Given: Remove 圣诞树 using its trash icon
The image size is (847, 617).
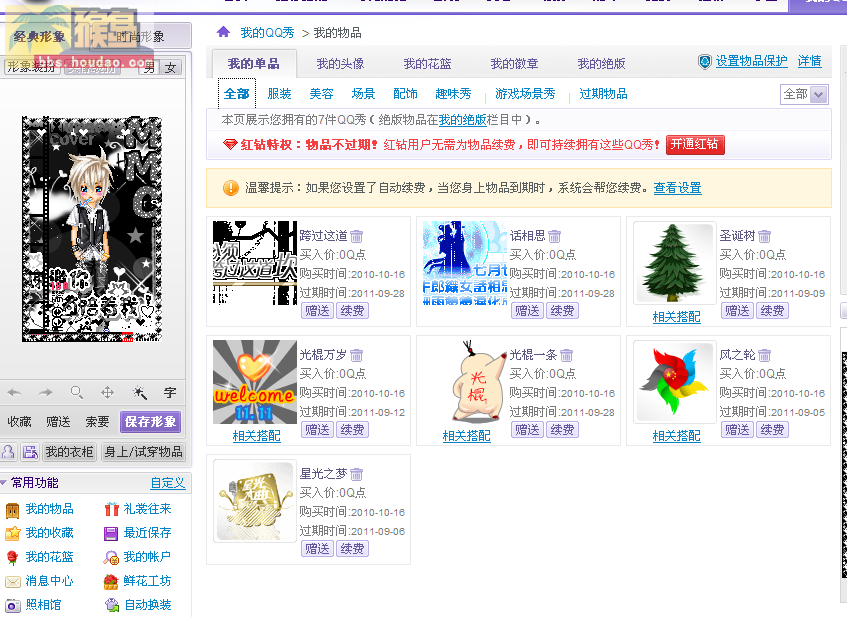Looking at the screenshot, I should pyautogui.click(x=764, y=236).
